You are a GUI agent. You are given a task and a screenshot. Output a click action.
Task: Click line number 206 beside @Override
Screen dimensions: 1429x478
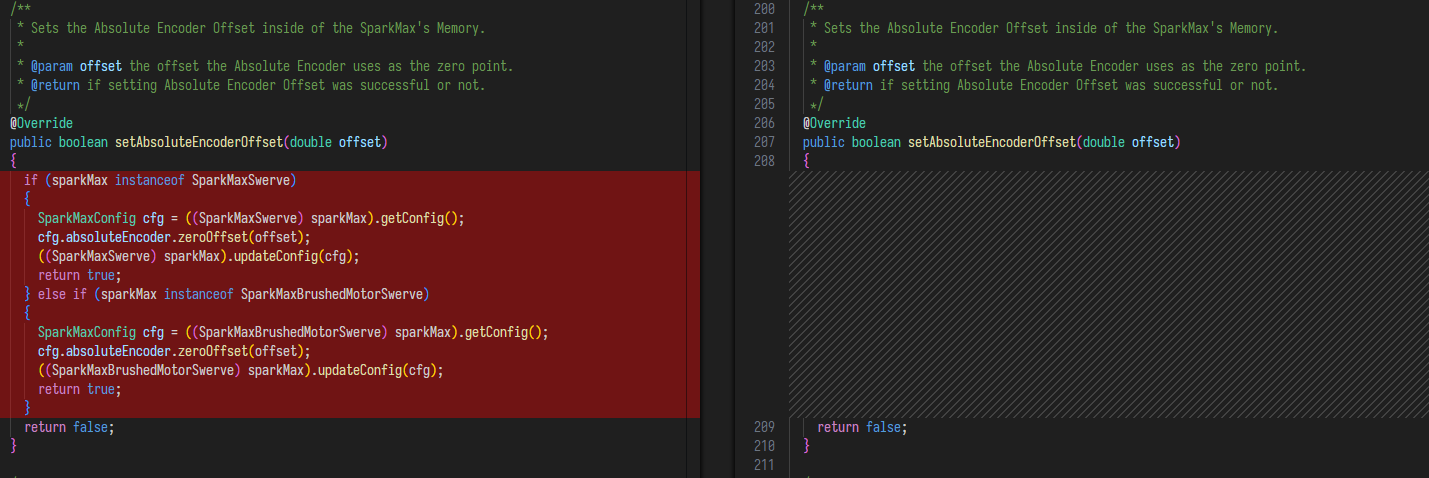point(763,123)
